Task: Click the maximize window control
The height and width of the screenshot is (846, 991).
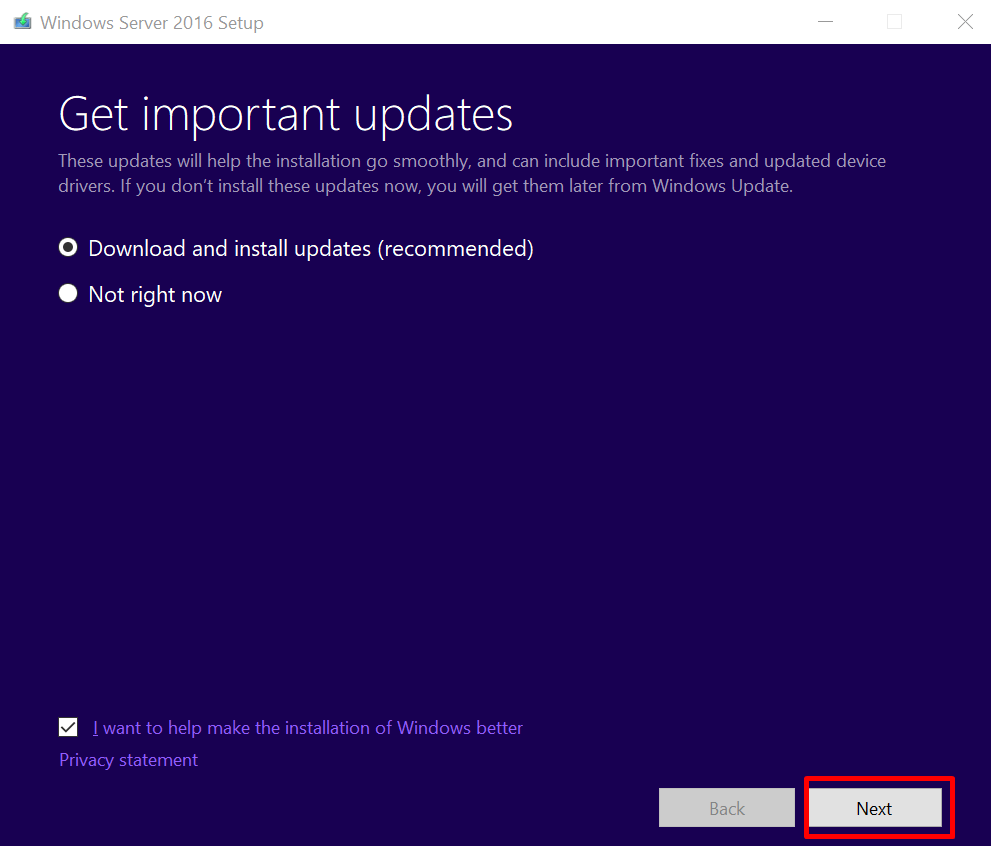Action: pyautogui.click(x=893, y=21)
